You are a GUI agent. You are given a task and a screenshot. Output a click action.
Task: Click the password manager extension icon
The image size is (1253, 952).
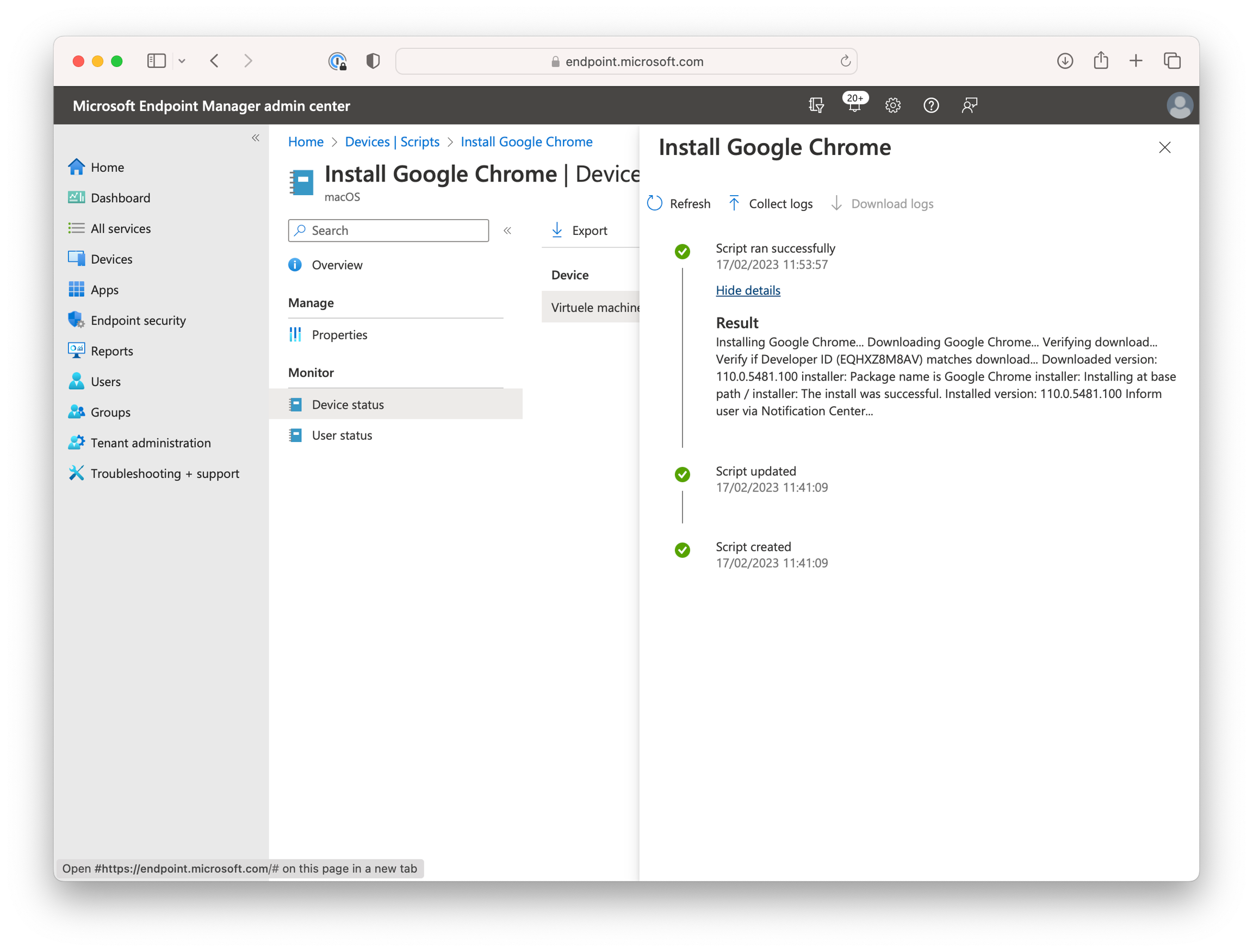click(338, 61)
